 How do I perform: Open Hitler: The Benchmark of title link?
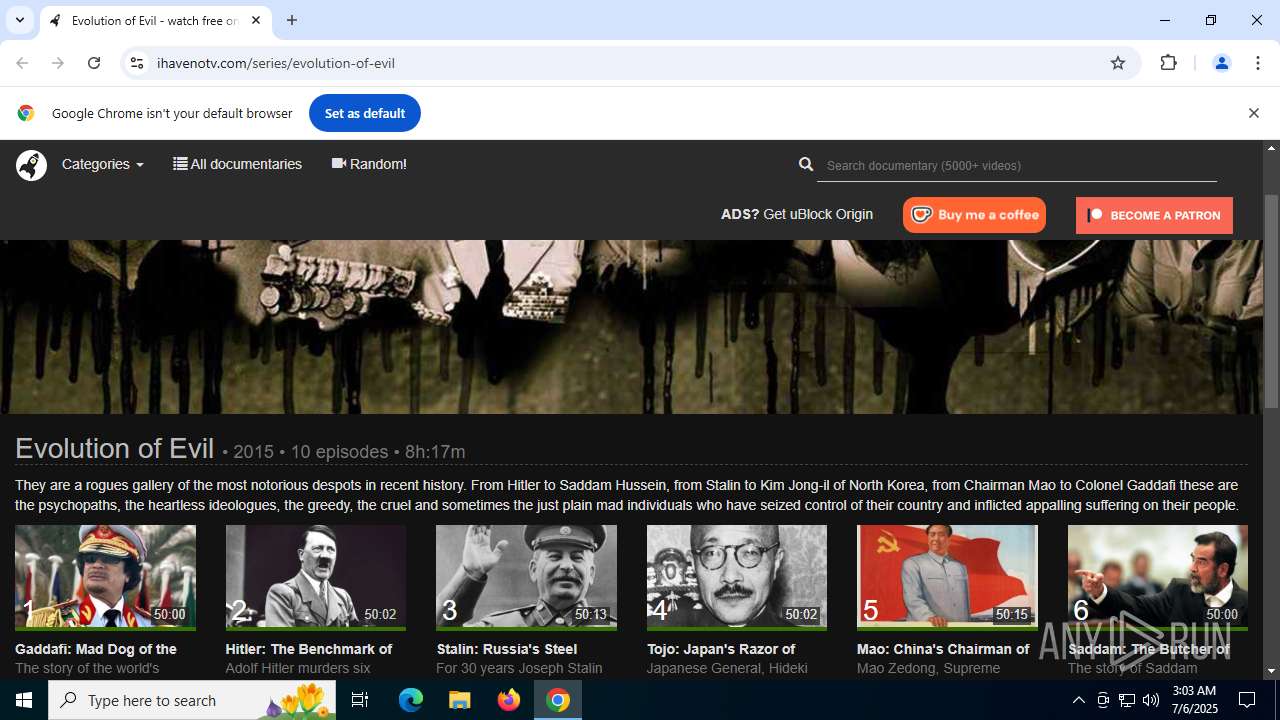309,649
